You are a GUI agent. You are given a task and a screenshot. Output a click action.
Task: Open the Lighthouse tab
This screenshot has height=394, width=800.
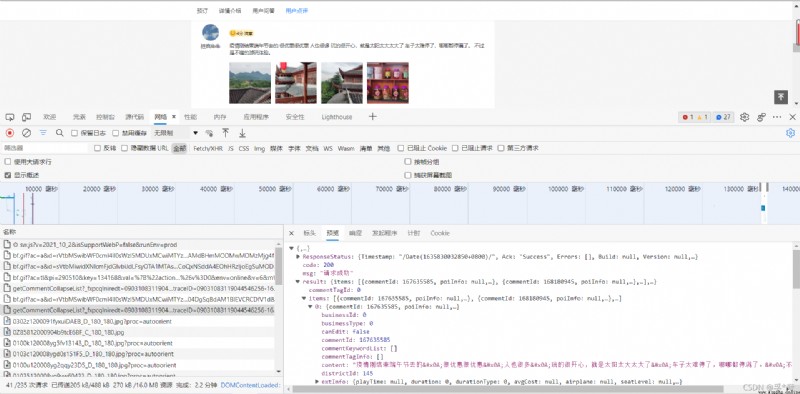(x=337, y=117)
